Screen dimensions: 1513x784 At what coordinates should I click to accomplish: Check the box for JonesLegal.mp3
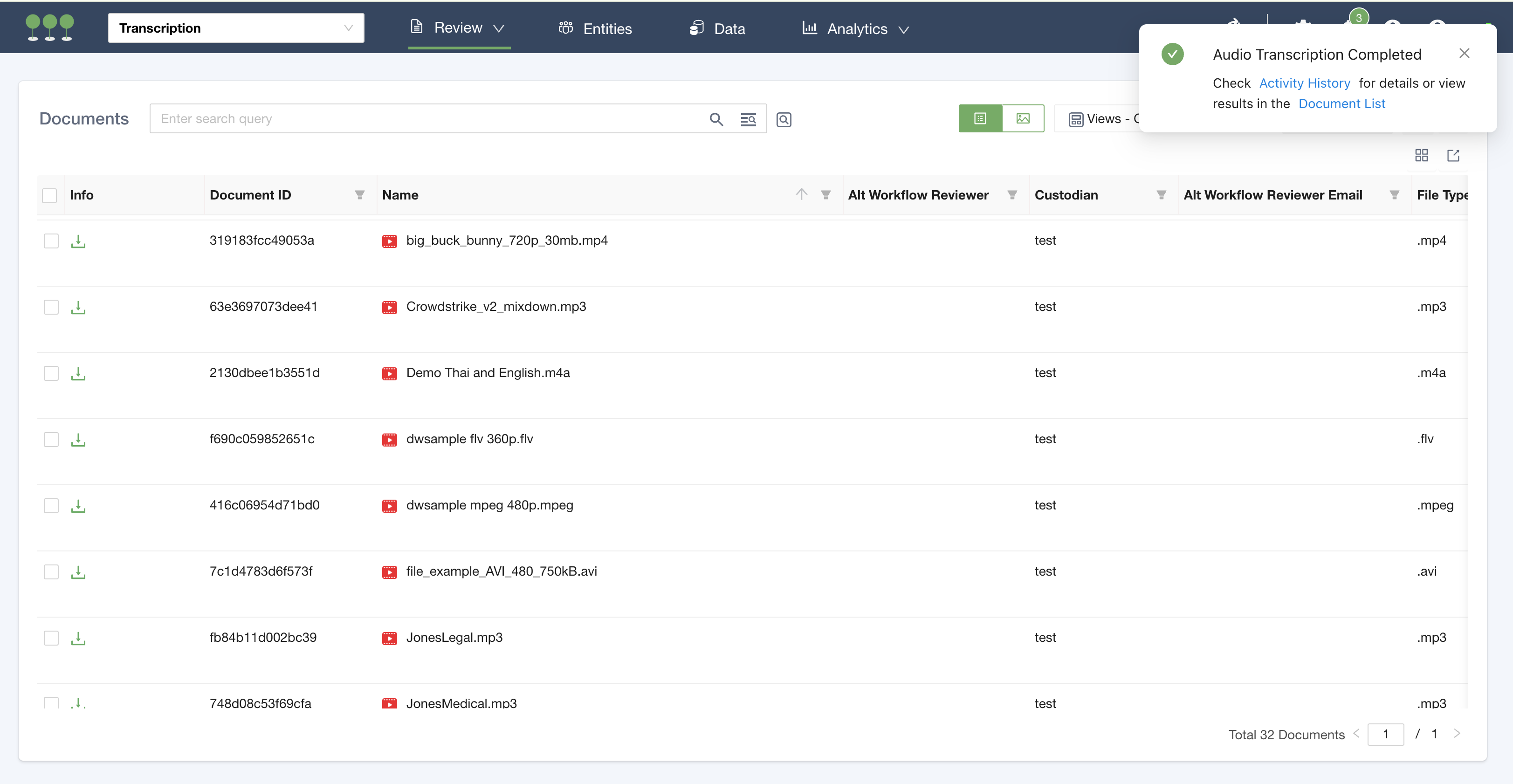coord(51,638)
